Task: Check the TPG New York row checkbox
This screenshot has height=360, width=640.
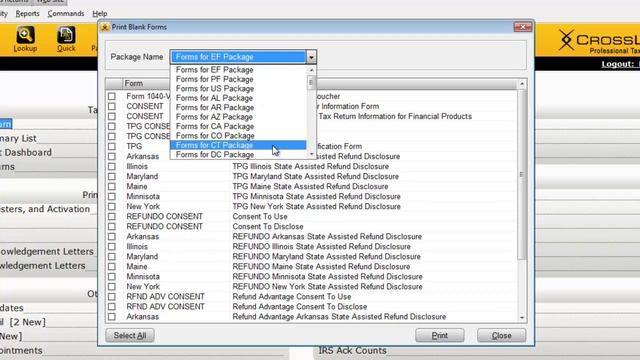Action: coord(111,207)
